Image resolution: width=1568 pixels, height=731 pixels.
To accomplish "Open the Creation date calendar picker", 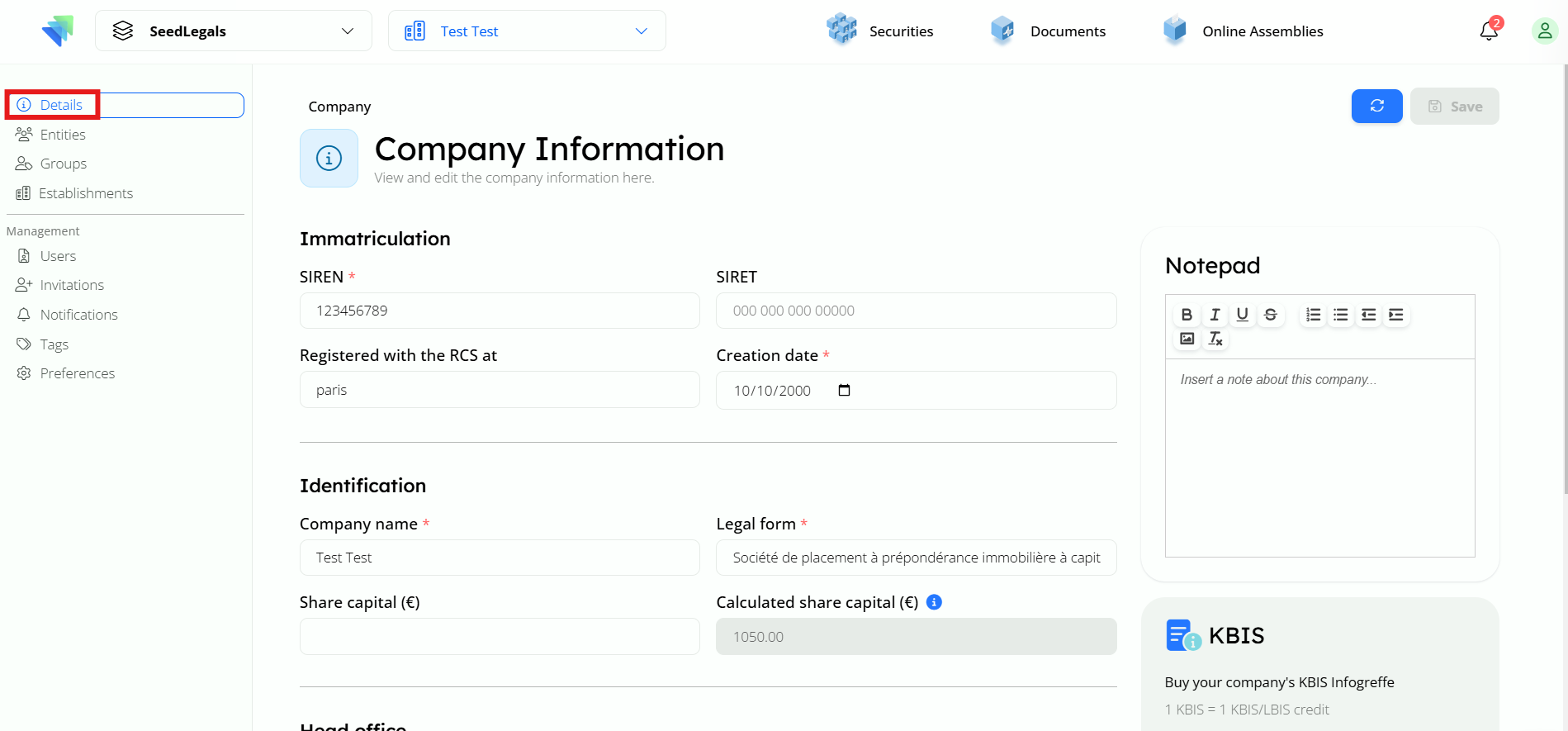I will 844,390.
